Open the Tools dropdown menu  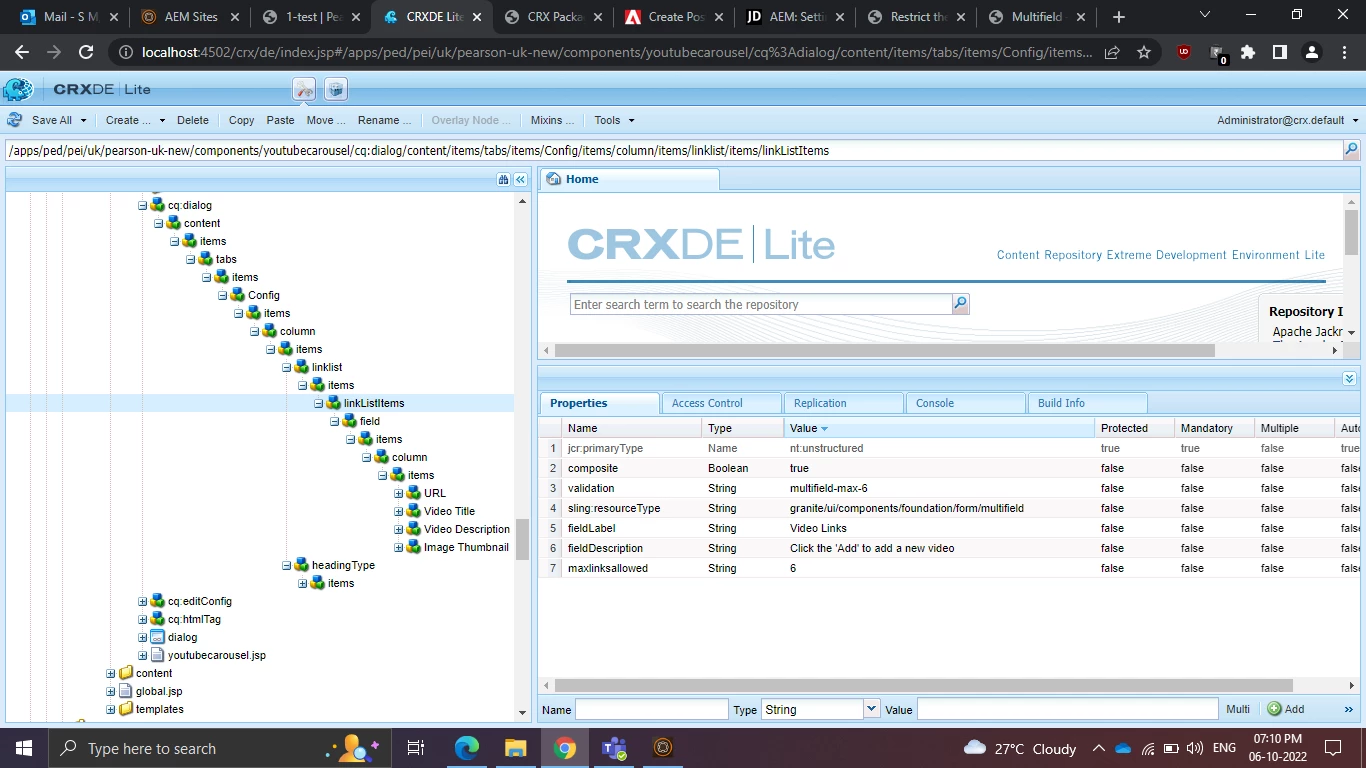pos(614,120)
